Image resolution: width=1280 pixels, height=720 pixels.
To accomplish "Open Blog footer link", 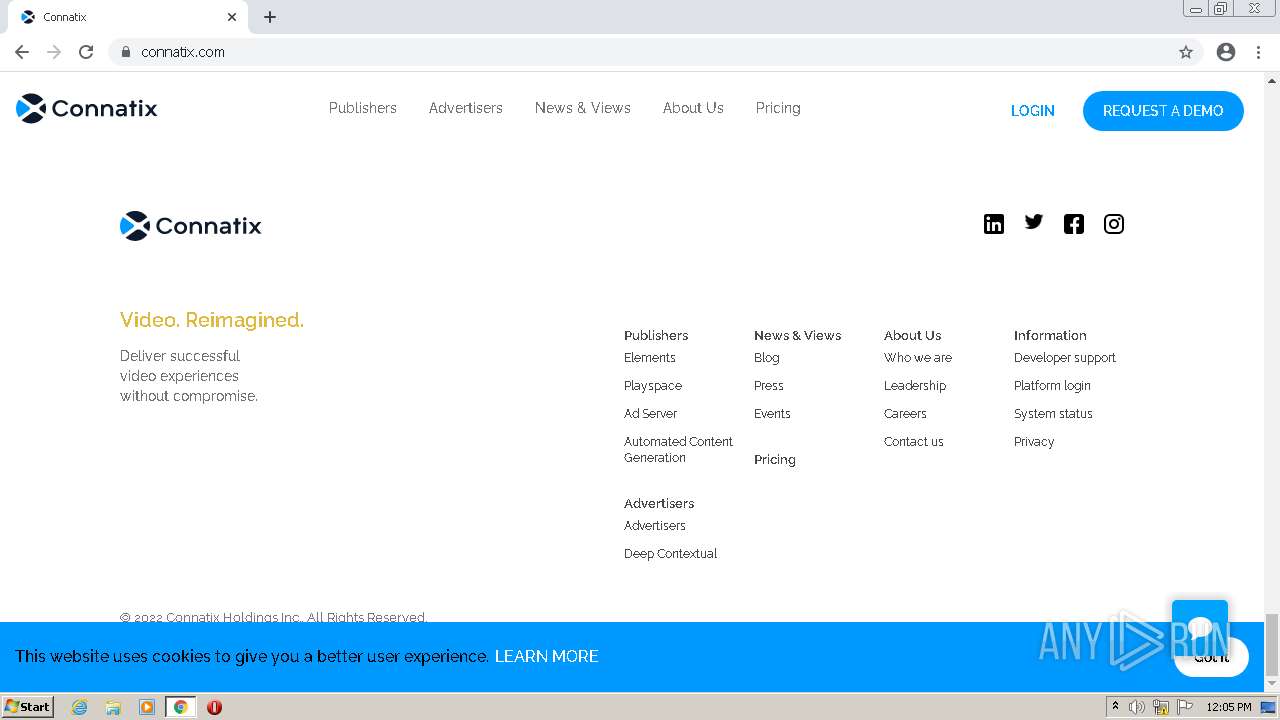I will [767, 358].
